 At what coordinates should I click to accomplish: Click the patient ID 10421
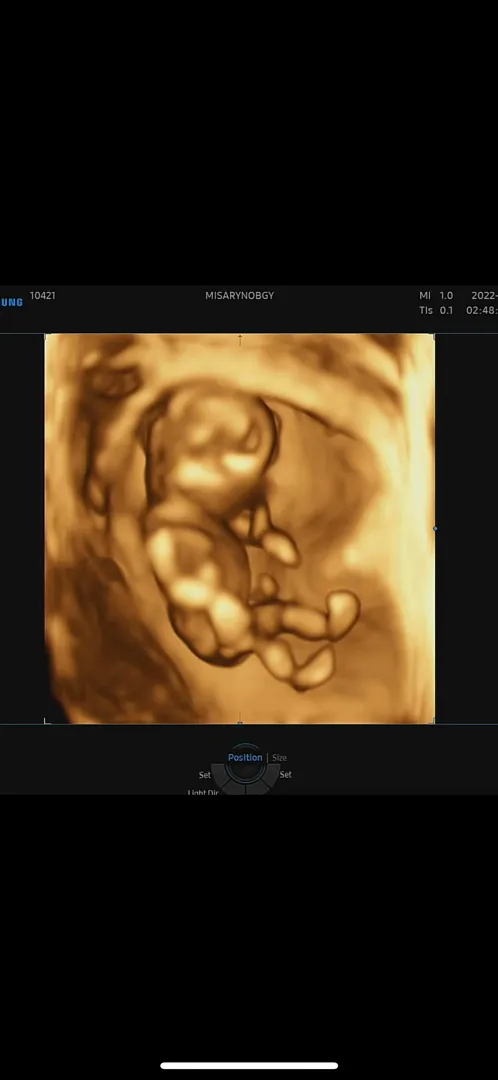pyautogui.click(x=43, y=295)
